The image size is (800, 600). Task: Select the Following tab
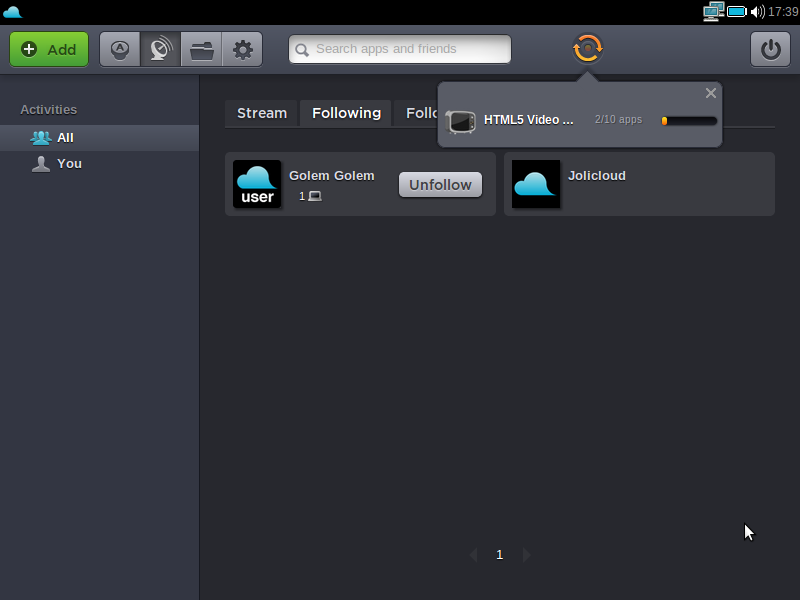(346, 113)
